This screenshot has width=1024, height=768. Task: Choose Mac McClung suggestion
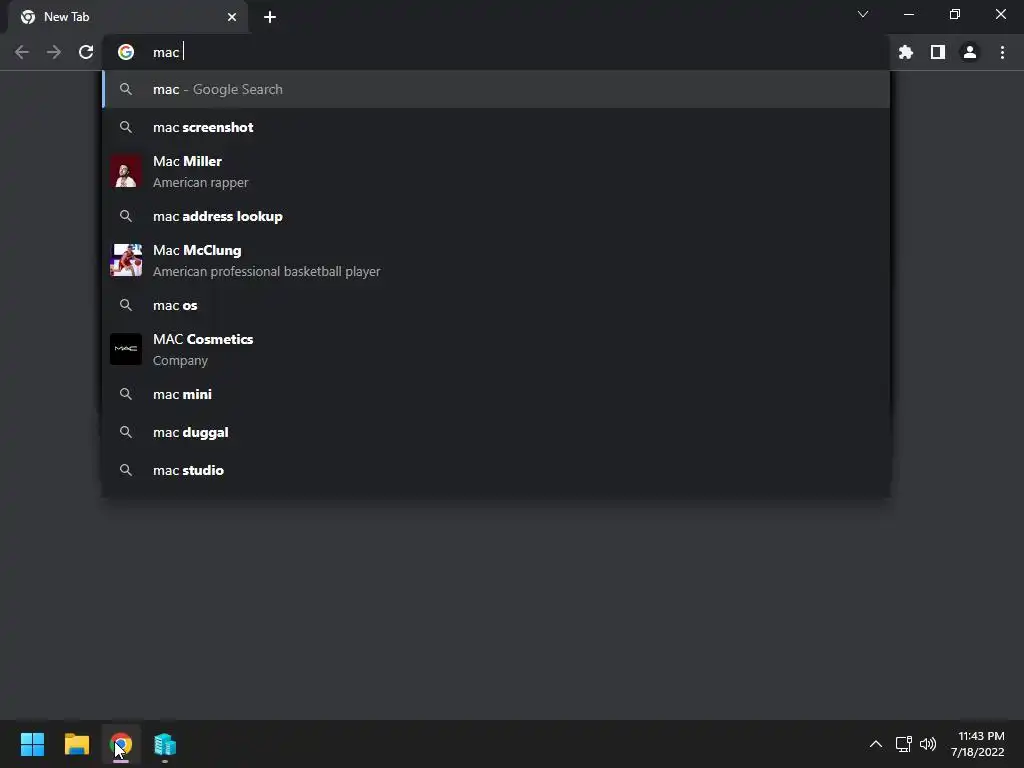coord(496,261)
